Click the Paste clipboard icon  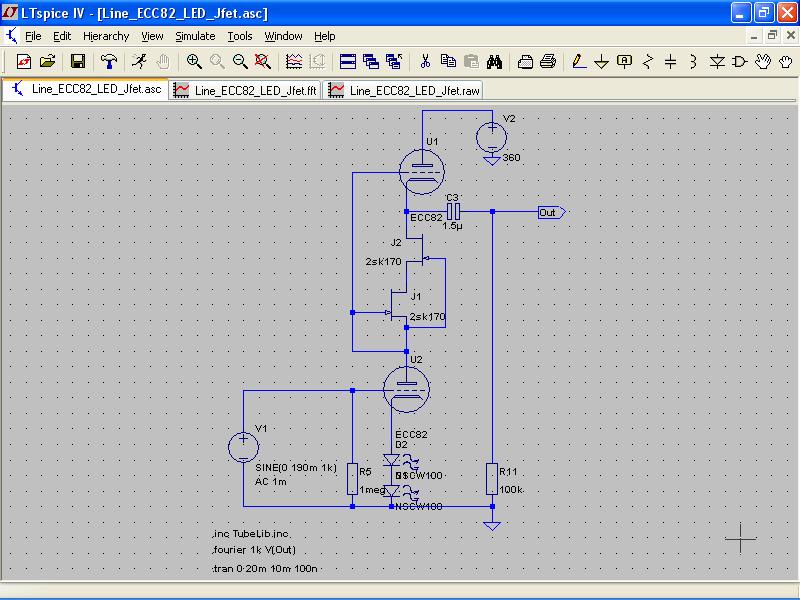tap(471, 62)
